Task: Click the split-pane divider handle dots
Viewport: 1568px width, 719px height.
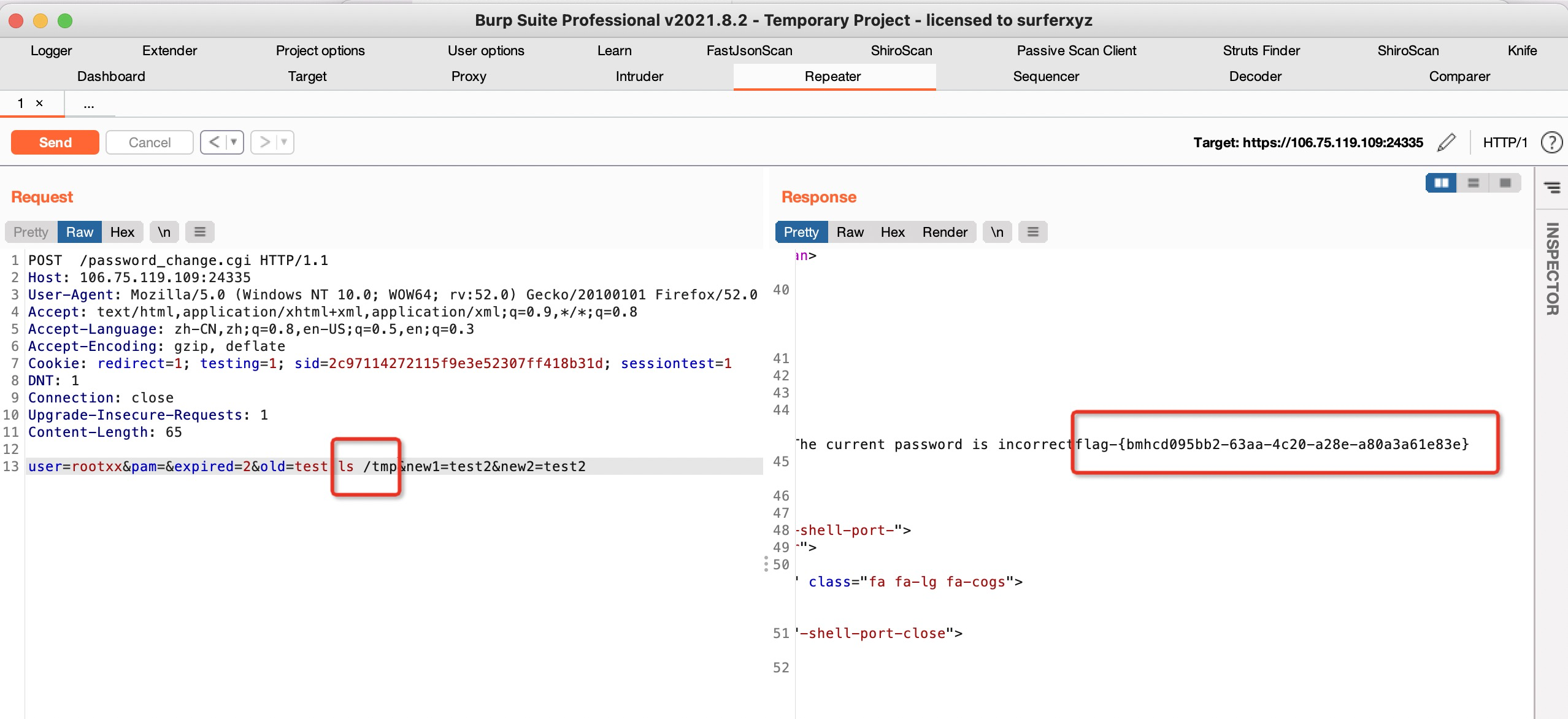Action: click(766, 564)
